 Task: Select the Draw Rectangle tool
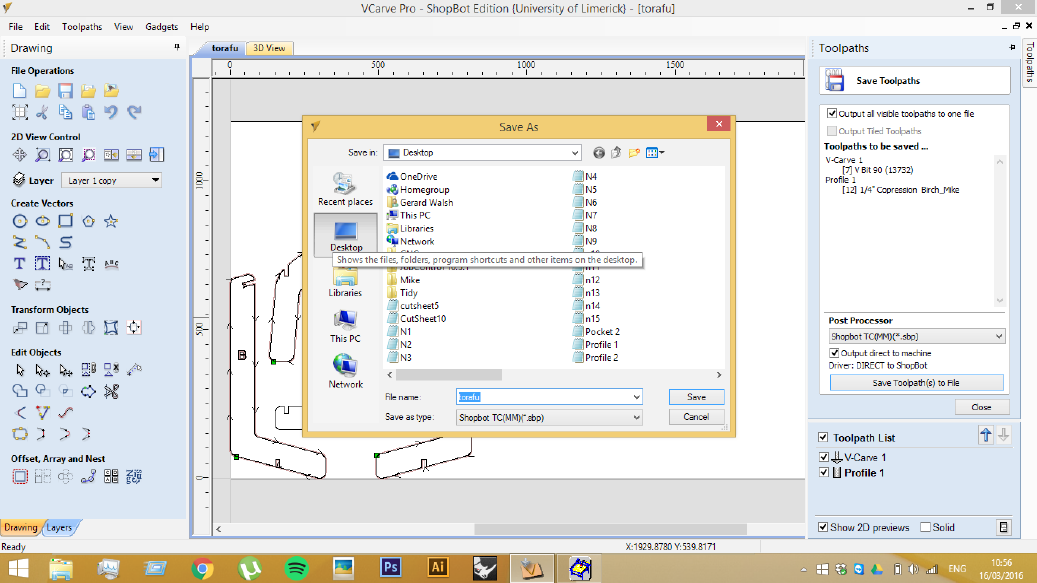click(x=65, y=221)
